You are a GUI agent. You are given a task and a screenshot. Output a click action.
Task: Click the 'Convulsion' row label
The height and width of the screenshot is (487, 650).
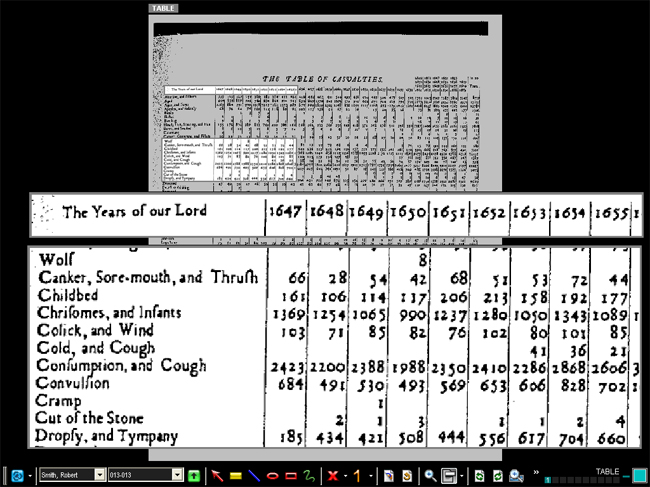coord(73,383)
